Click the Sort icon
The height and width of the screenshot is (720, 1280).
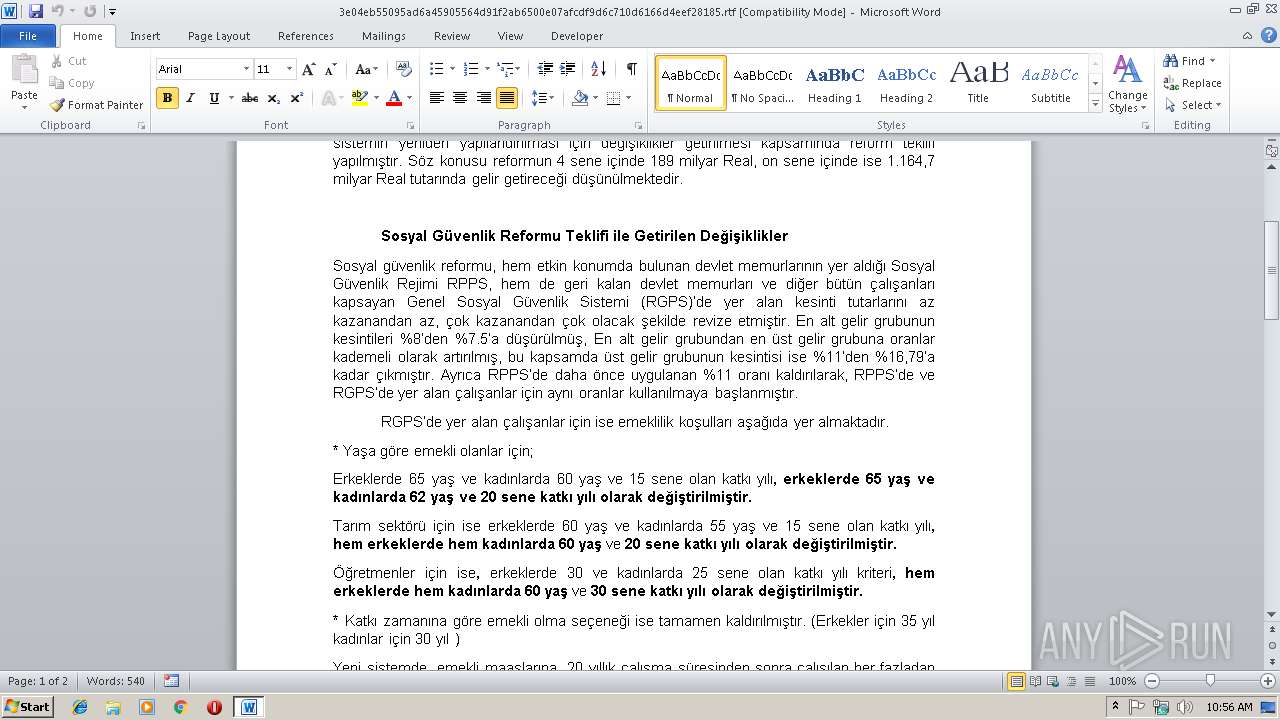coord(599,69)
